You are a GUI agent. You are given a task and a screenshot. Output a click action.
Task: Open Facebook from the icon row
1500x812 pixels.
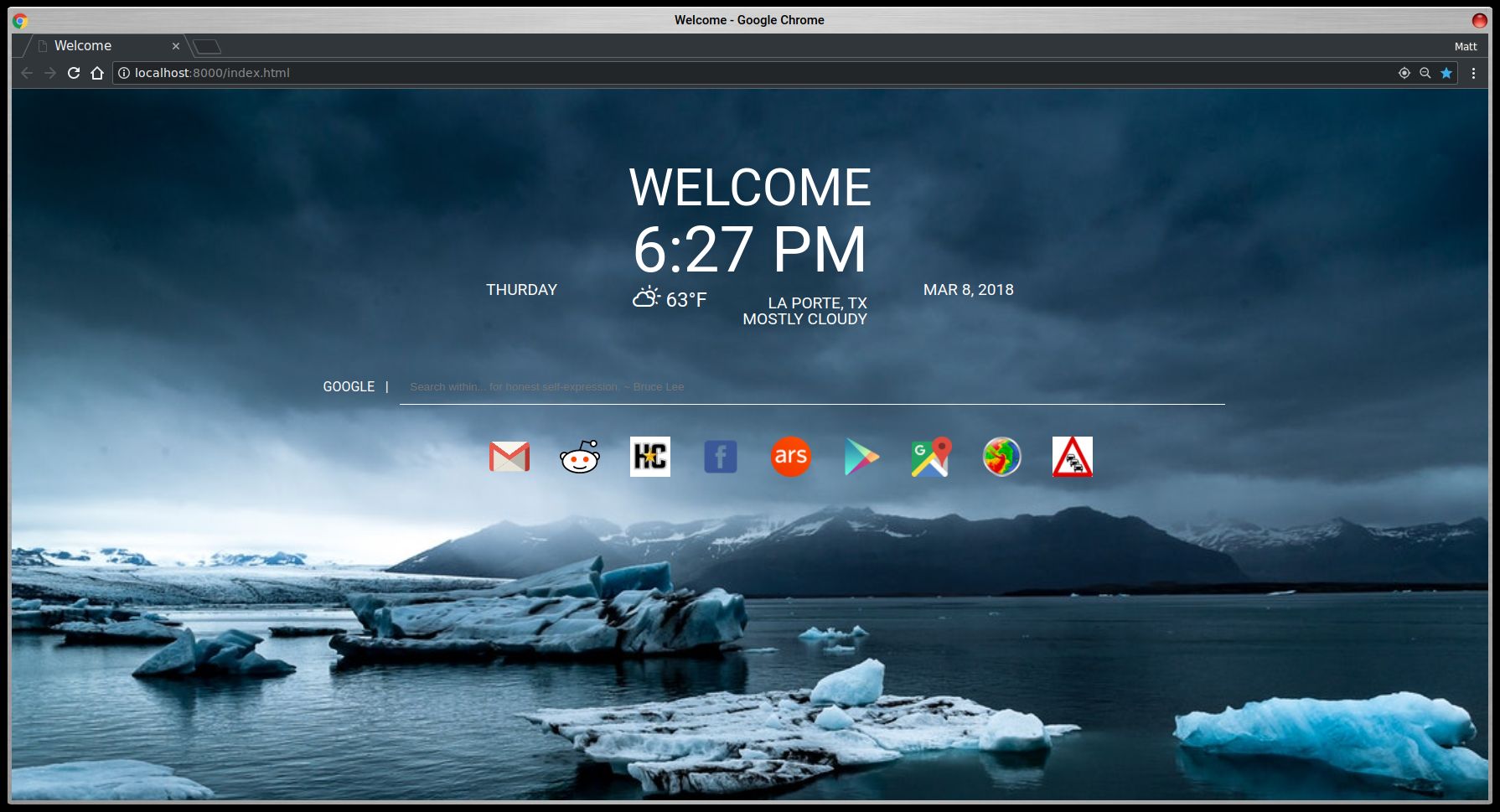720,457
